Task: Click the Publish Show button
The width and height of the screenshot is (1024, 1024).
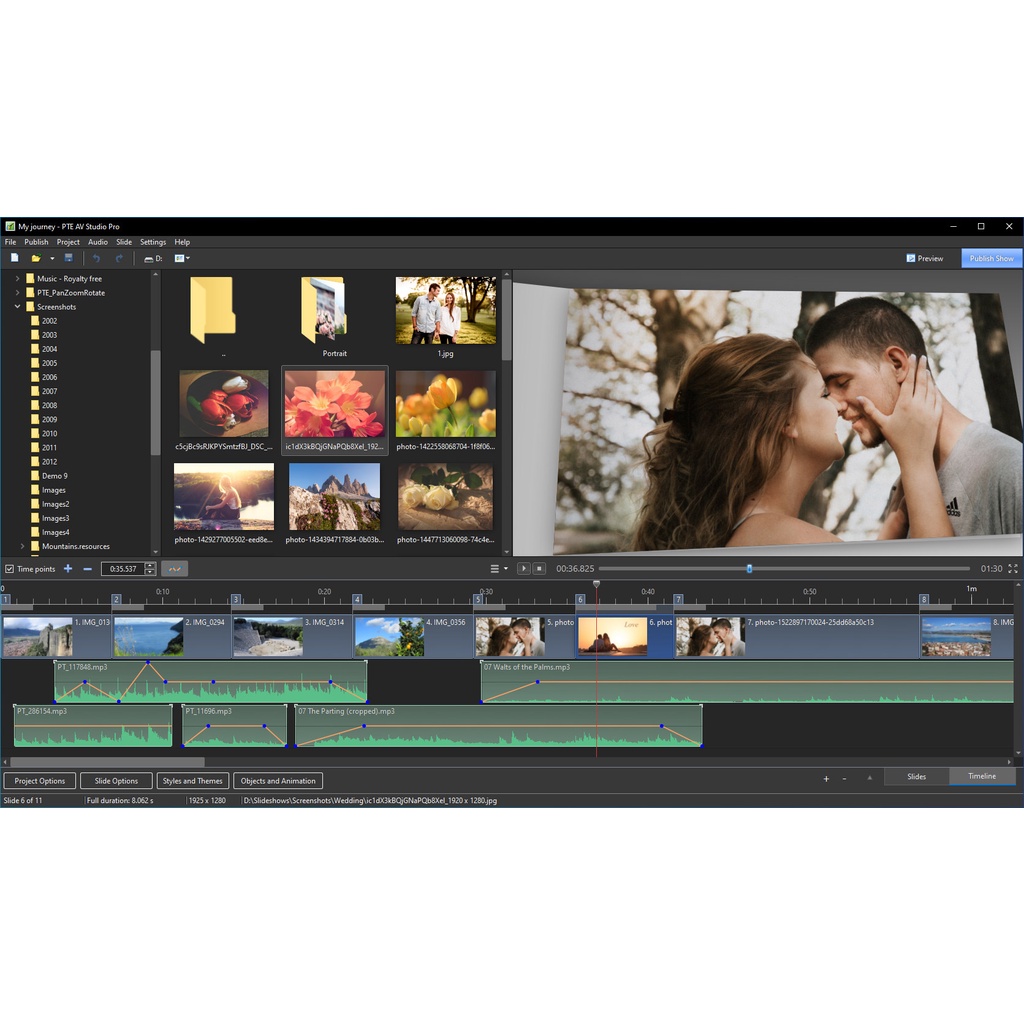Action: pyautogui.click(x=991, y=258)
